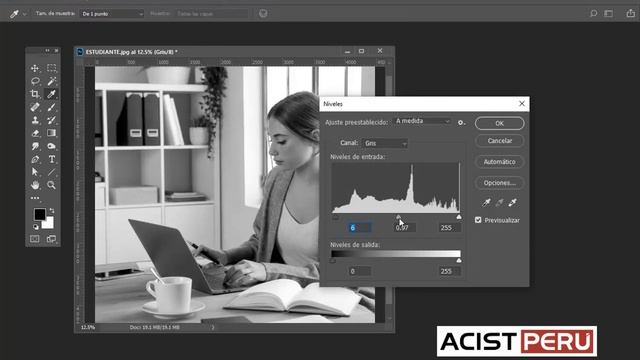Reset default foreground and background colors
The image size is (640, 360).
36,227
